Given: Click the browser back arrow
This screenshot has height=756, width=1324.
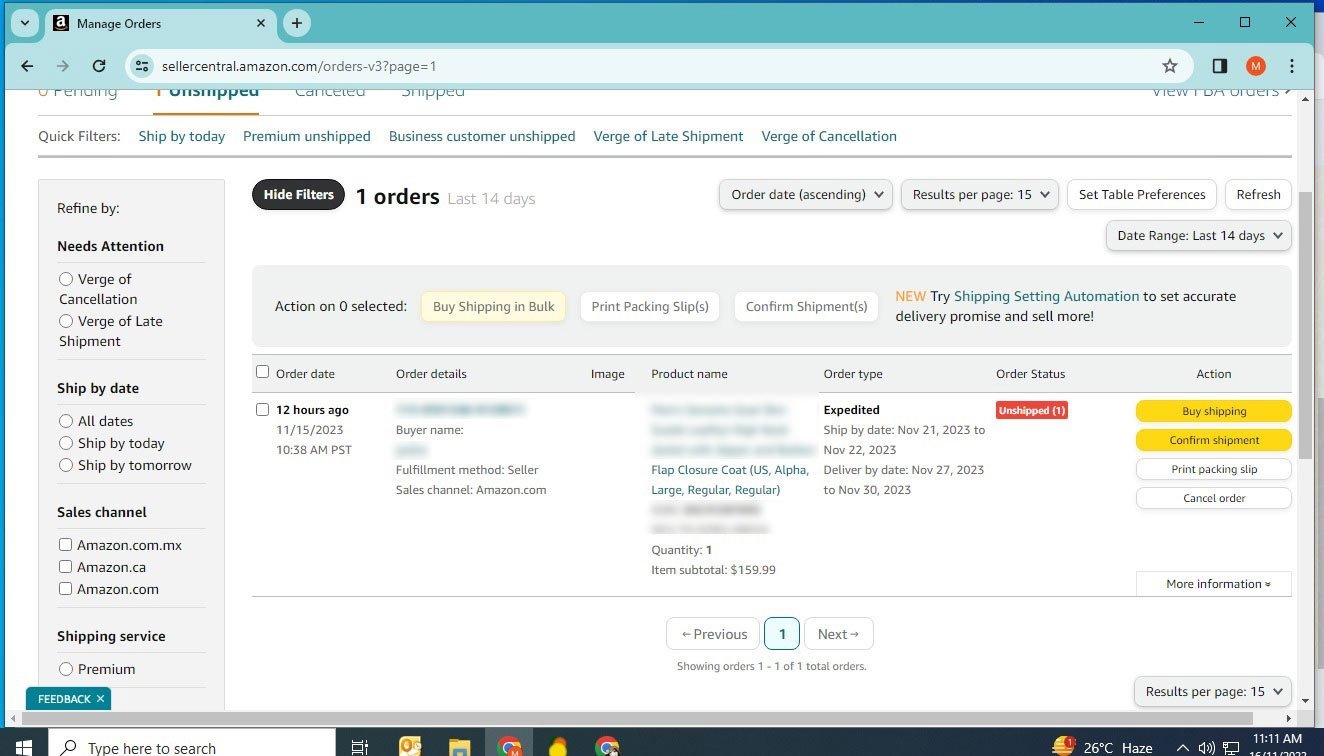Looking at the screenshot, I should [x=27, y=66].
